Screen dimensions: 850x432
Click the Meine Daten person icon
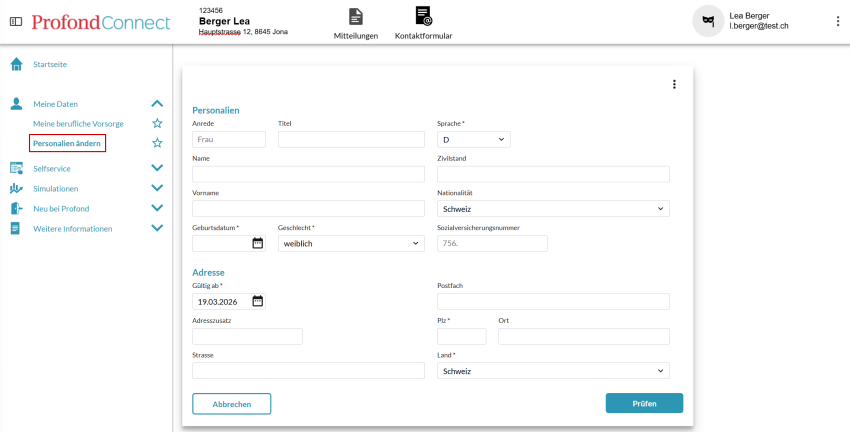pos(16,104)
